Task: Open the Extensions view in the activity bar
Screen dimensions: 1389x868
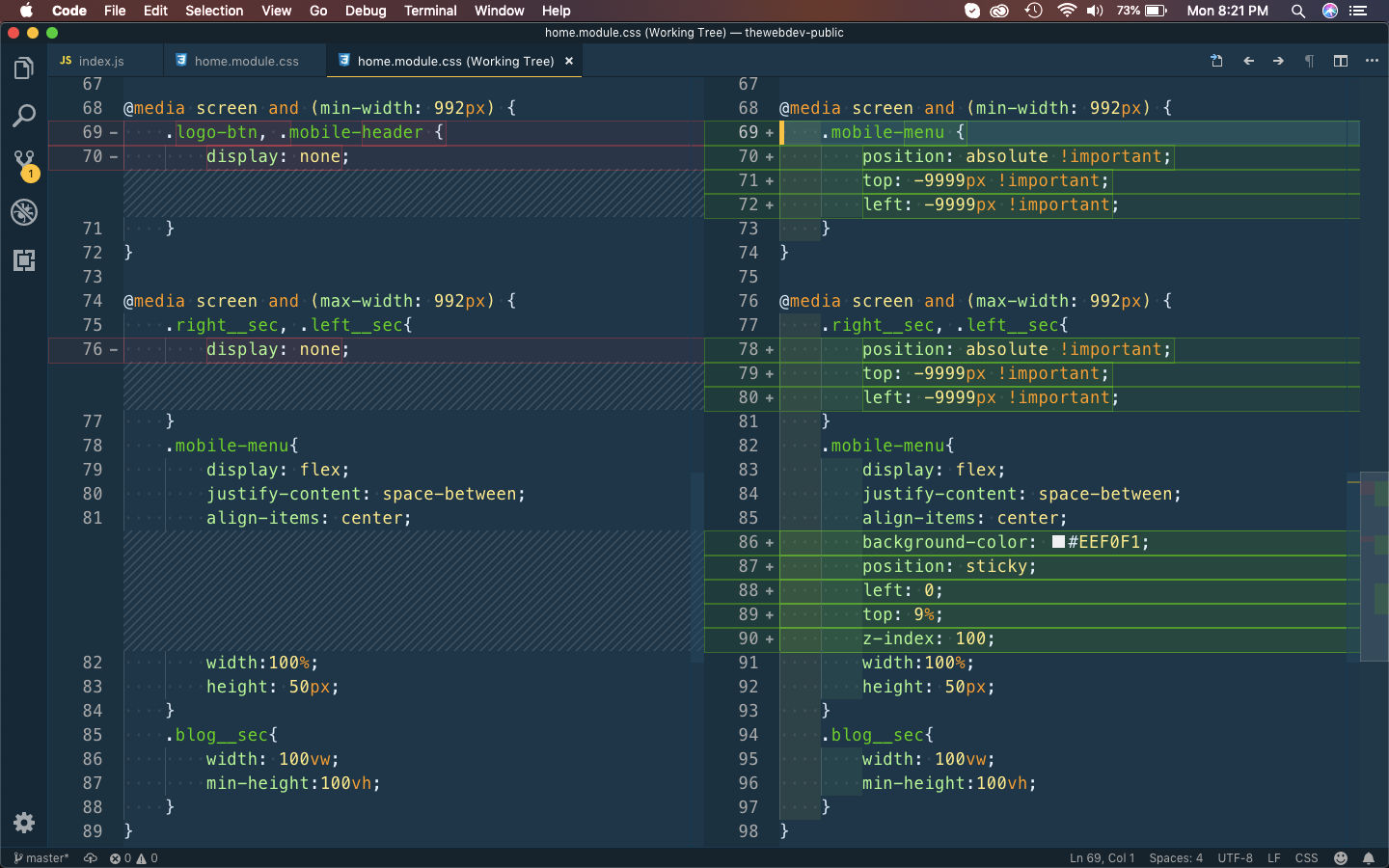Action: click(24, 260)
